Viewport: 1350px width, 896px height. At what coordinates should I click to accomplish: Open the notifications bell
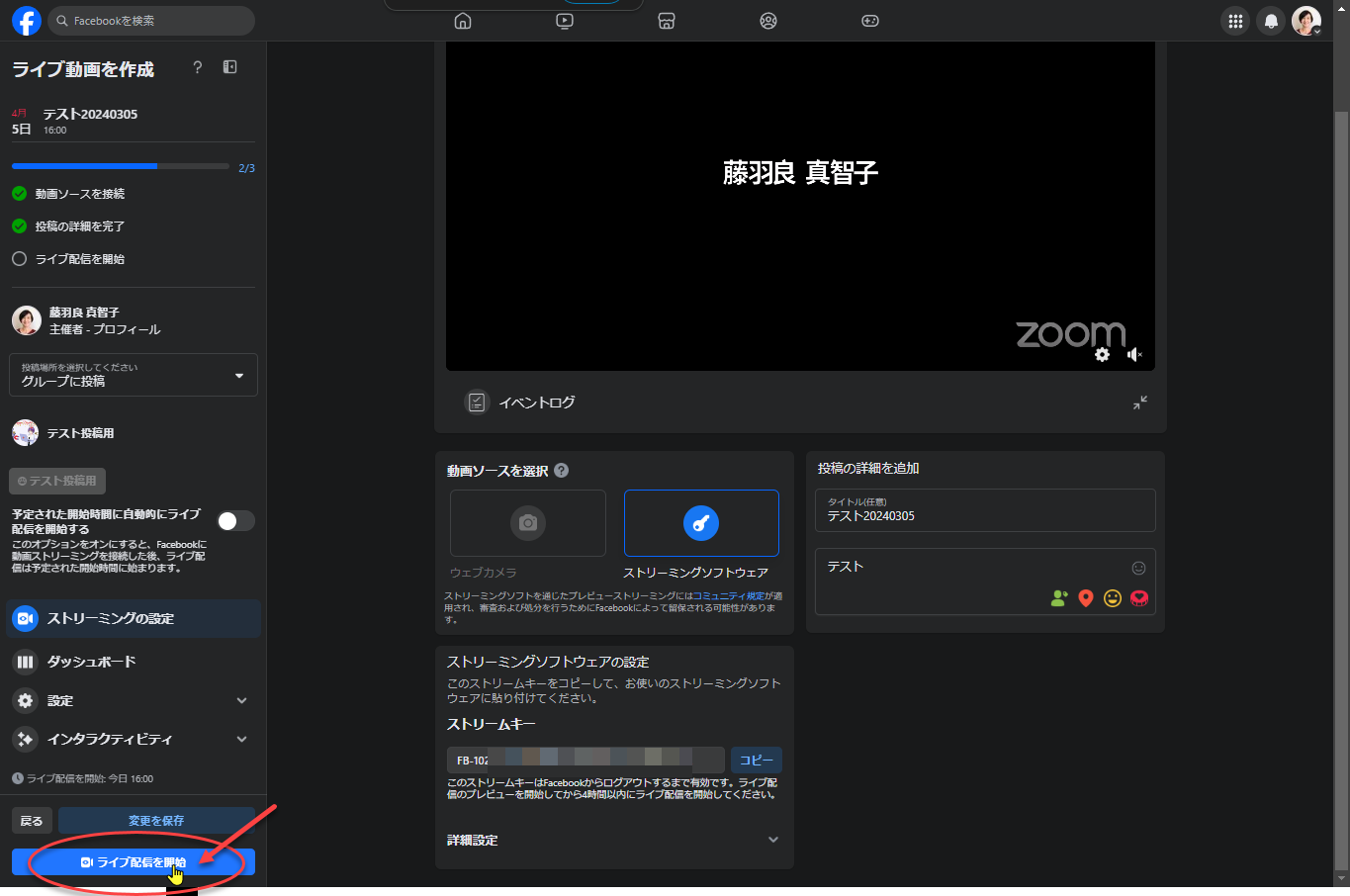click(1271, 21)
